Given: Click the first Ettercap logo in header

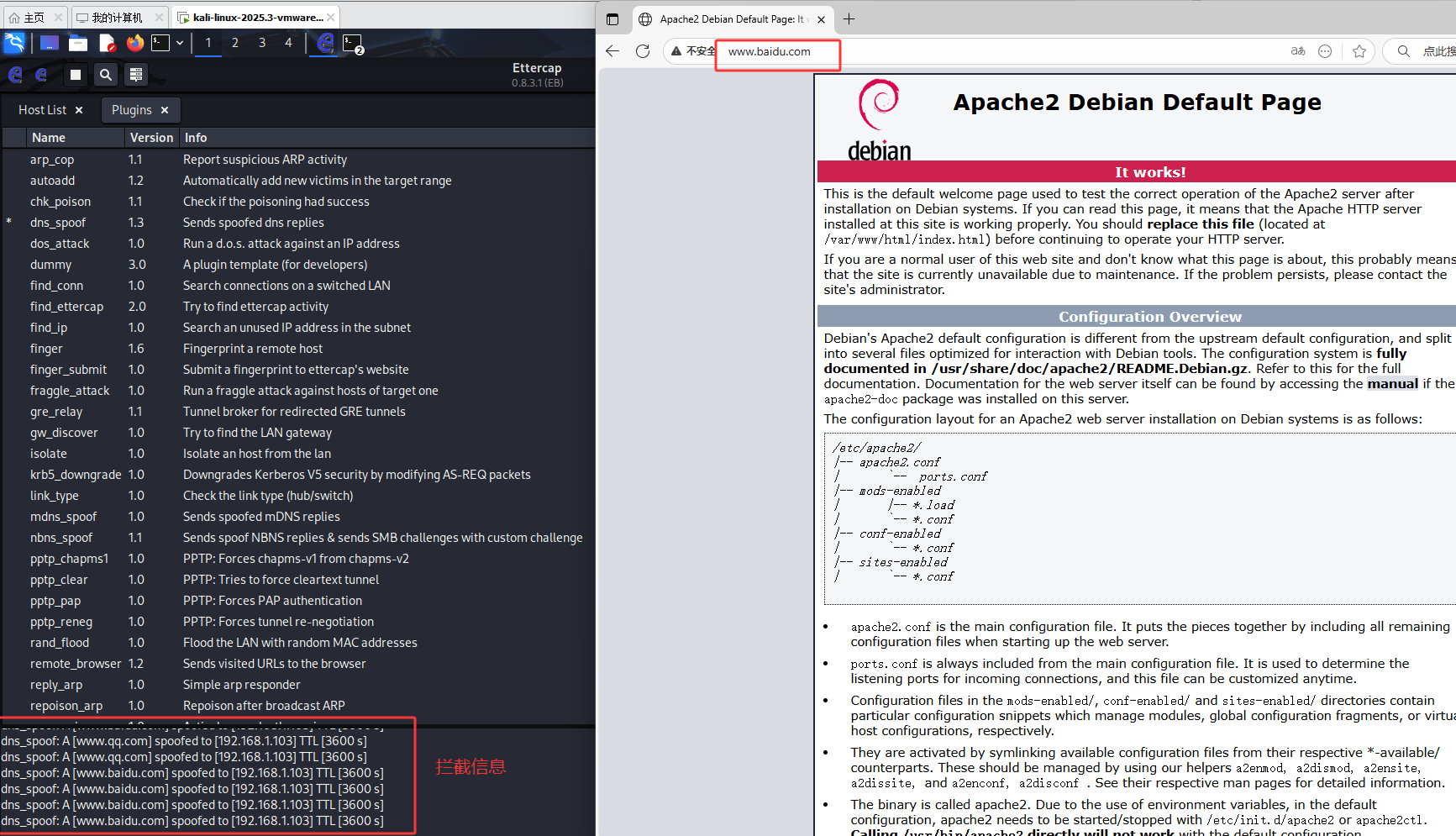Looking at the screenshot, I should (x=15, y=75).
